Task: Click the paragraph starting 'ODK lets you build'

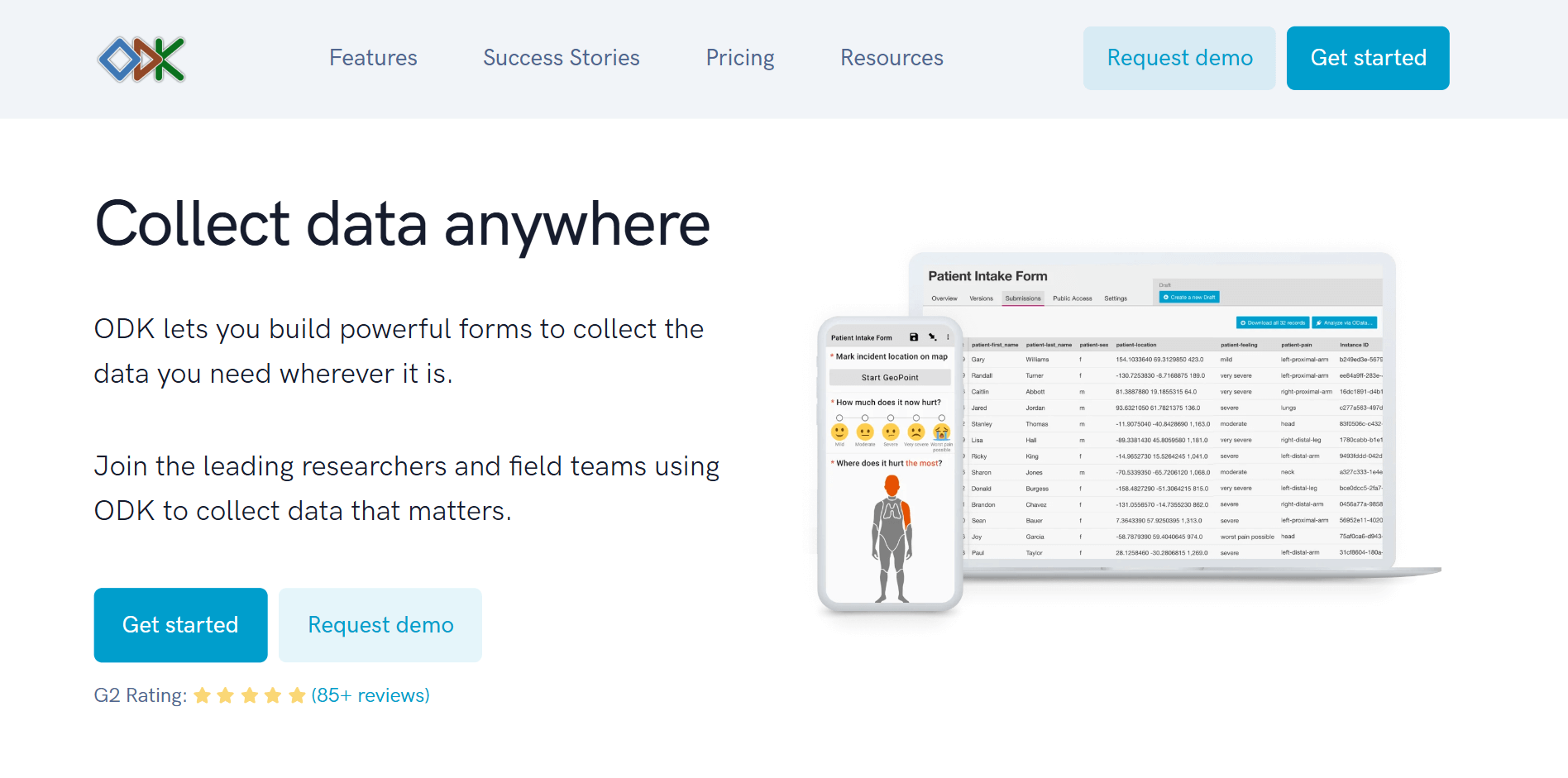Action: pyautogui.click(x=399, y=351)
